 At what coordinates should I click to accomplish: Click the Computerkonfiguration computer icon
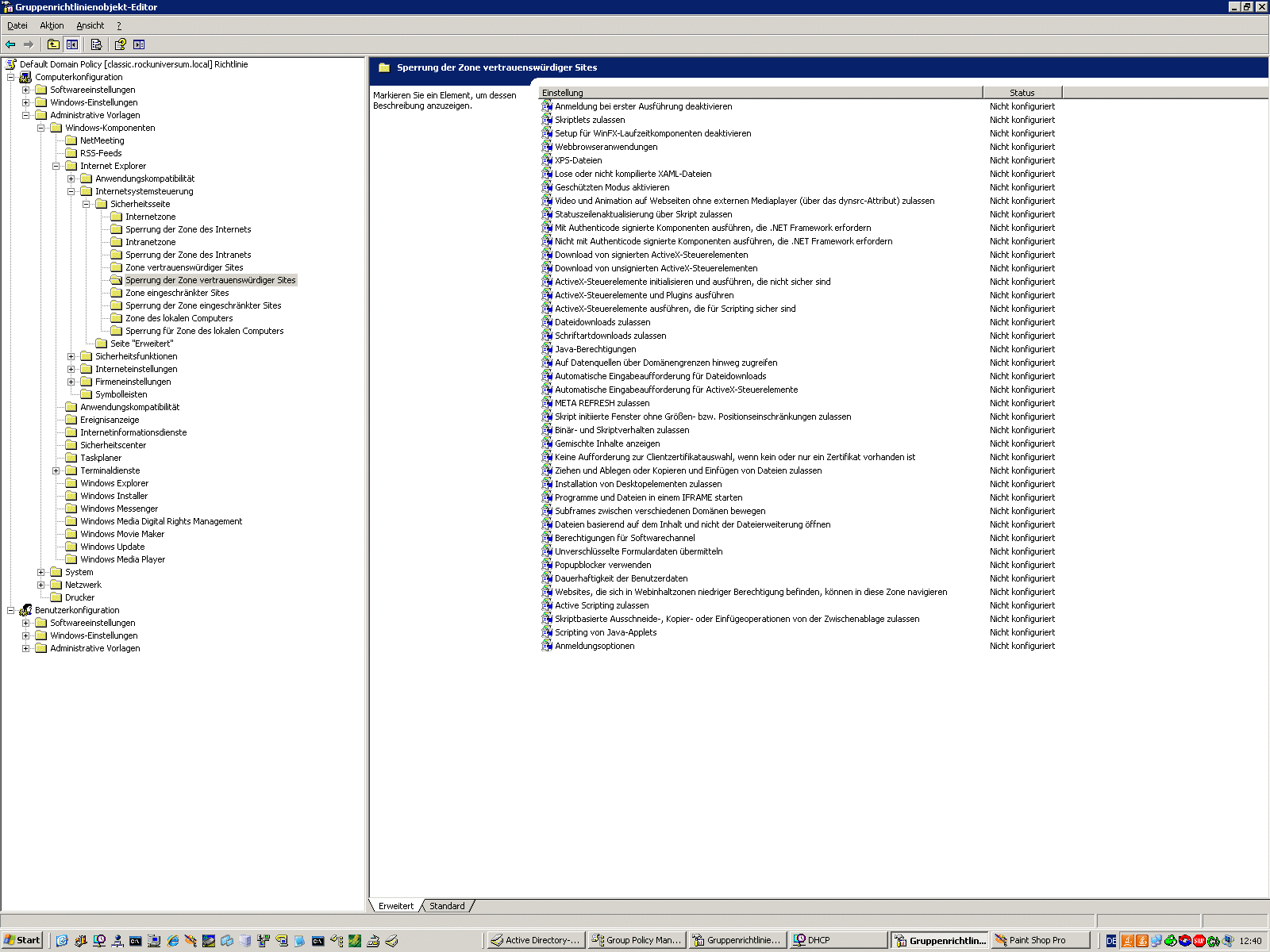point(25,77)
